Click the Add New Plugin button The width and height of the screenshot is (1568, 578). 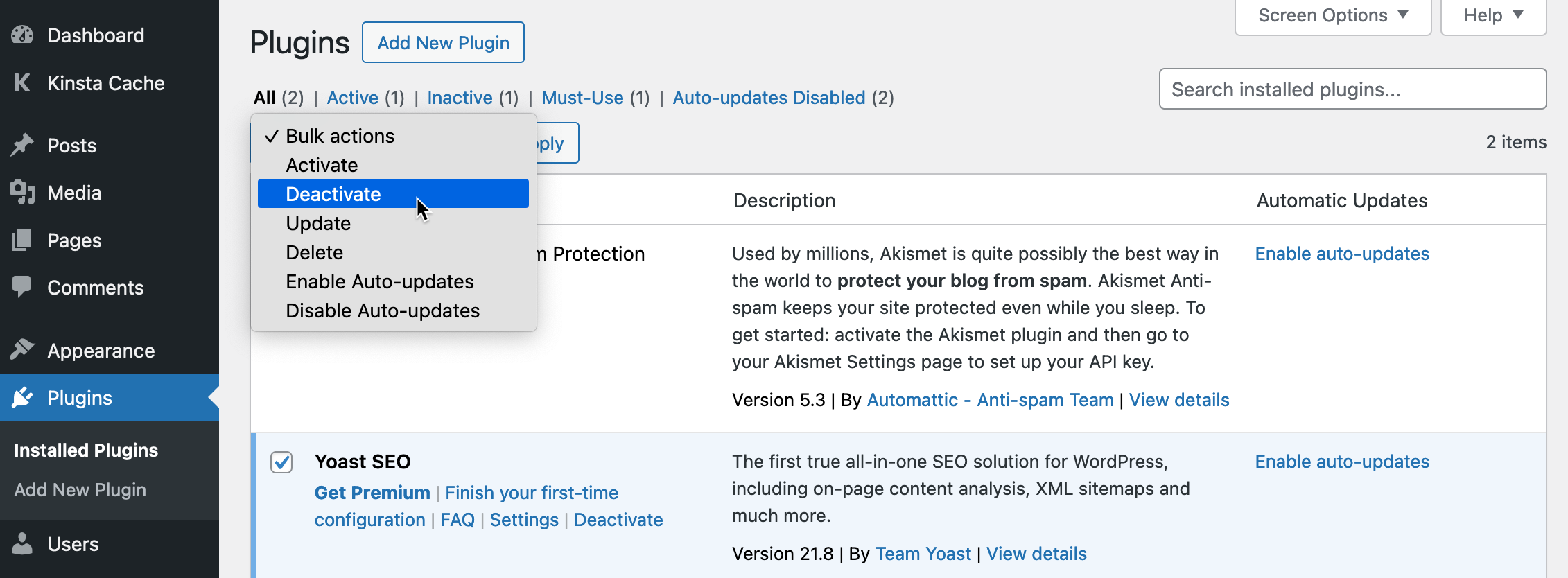tap(443, 43)
